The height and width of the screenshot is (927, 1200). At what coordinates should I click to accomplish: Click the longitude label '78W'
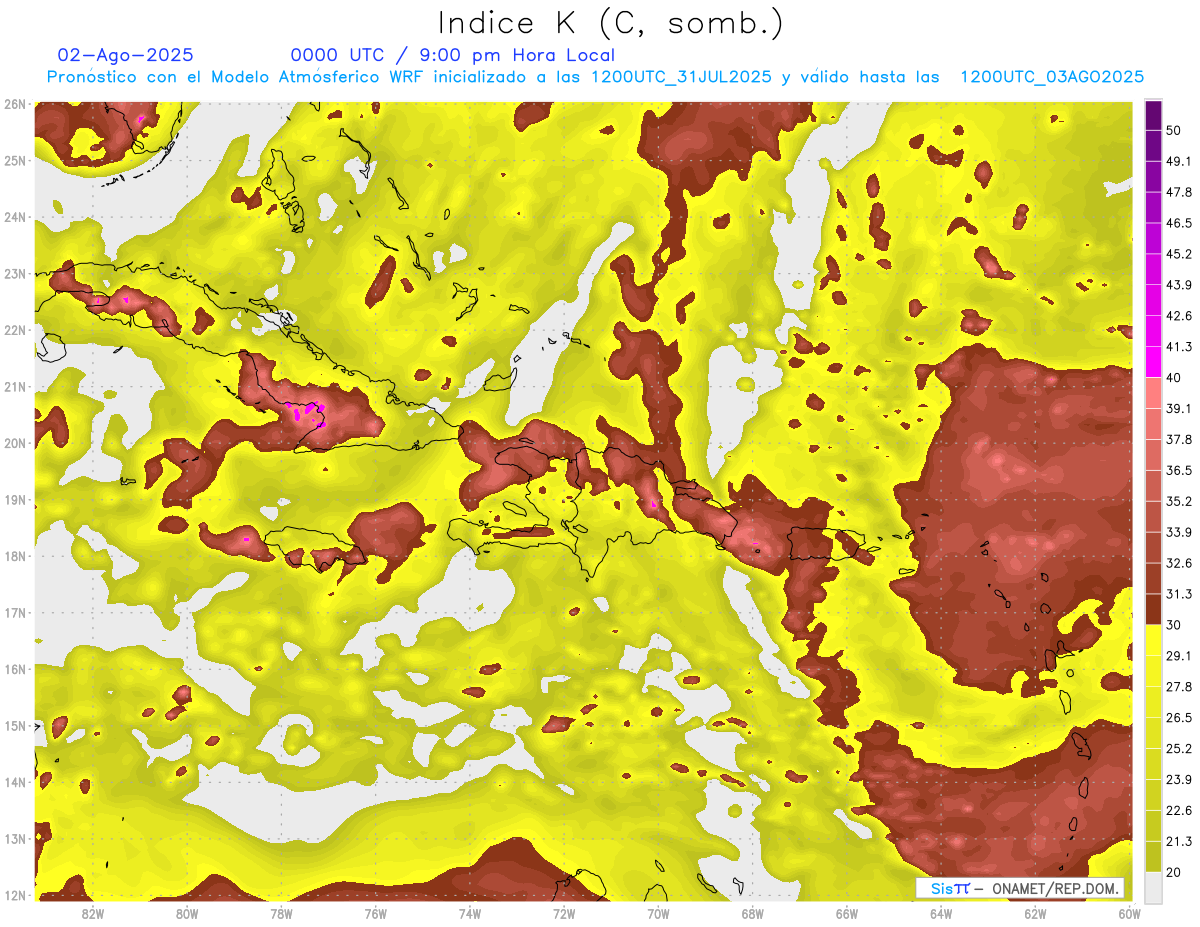click(281, 914)
